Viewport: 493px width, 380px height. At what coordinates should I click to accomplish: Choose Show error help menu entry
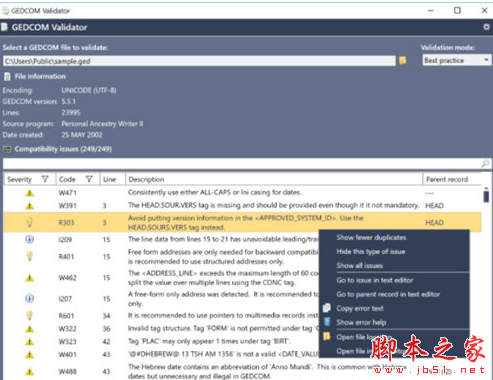pyautogui.click(x=361, y=322)
